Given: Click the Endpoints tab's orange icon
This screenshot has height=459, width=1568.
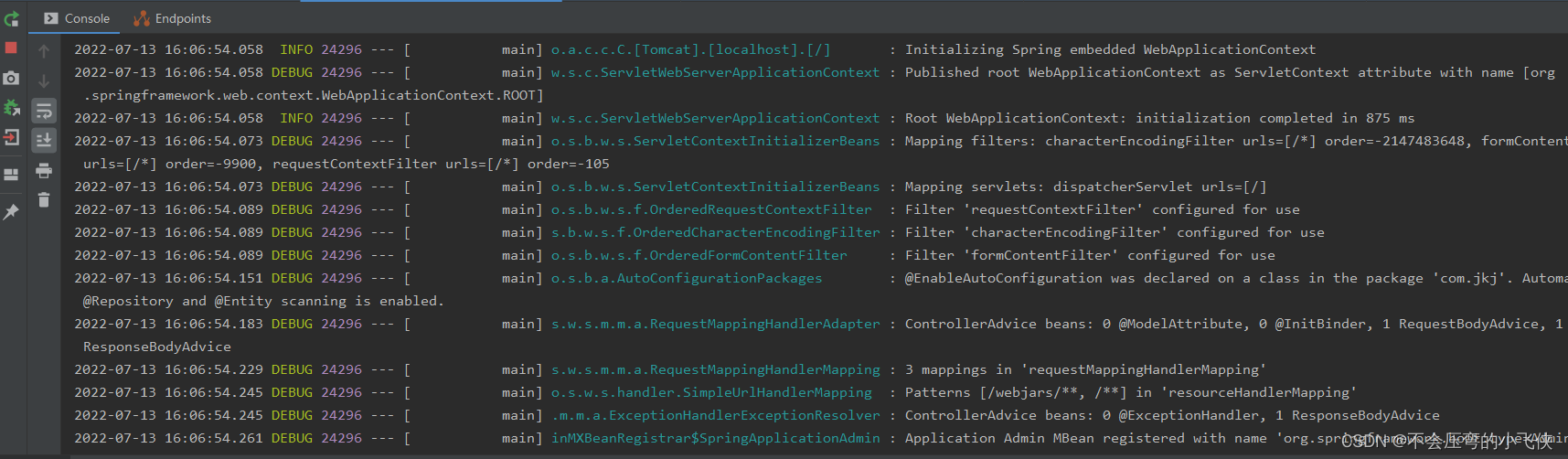Looking at the screenshot, I should click(x=142, y=18).
